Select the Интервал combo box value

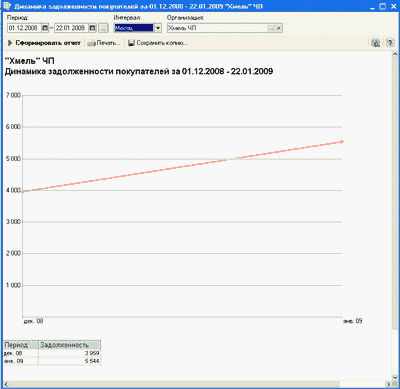[x=134, y=28]
